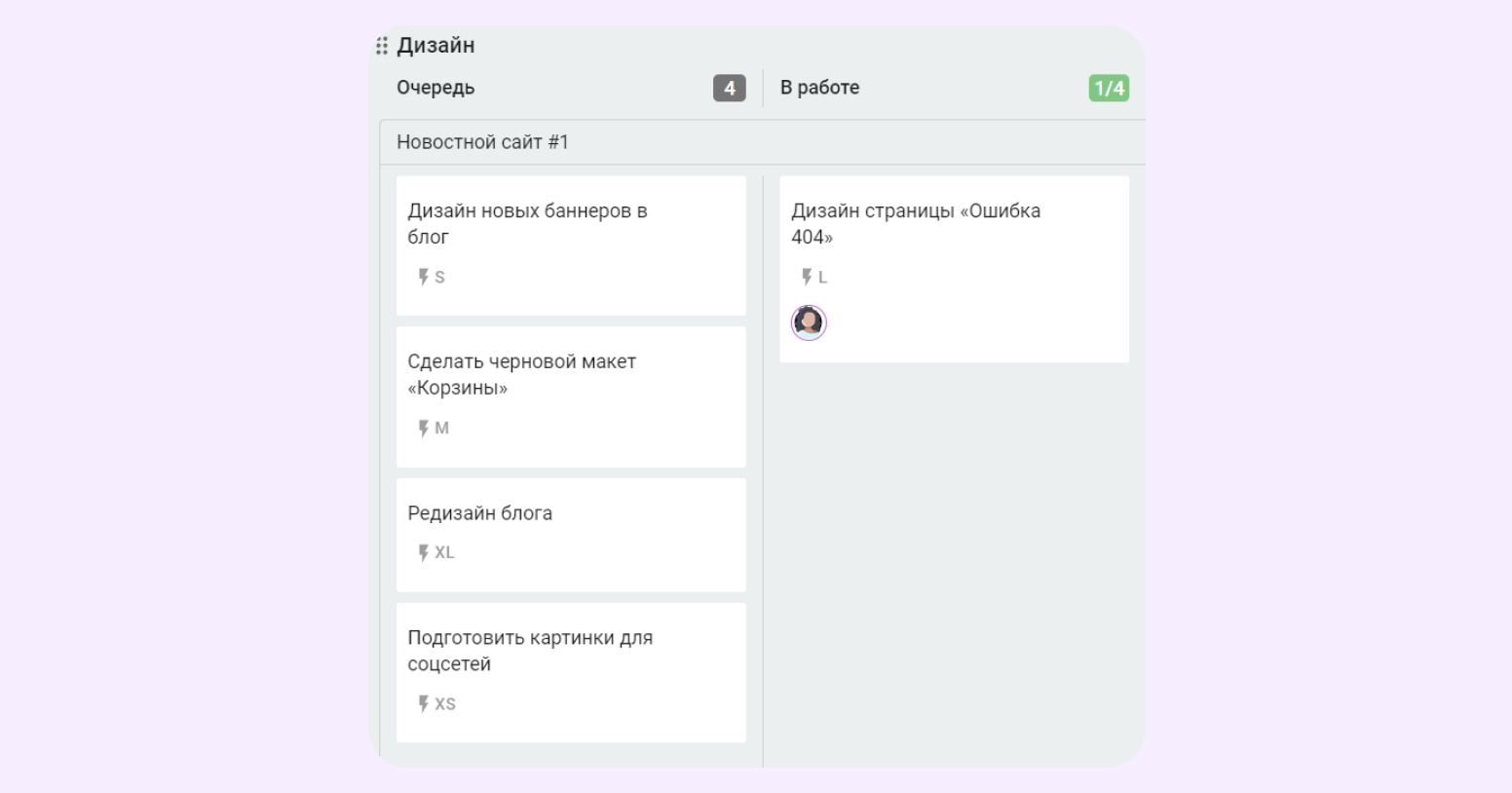Click the Дизайн board title
Screen dimensions: 1512x793
click(x=435, y=46)
